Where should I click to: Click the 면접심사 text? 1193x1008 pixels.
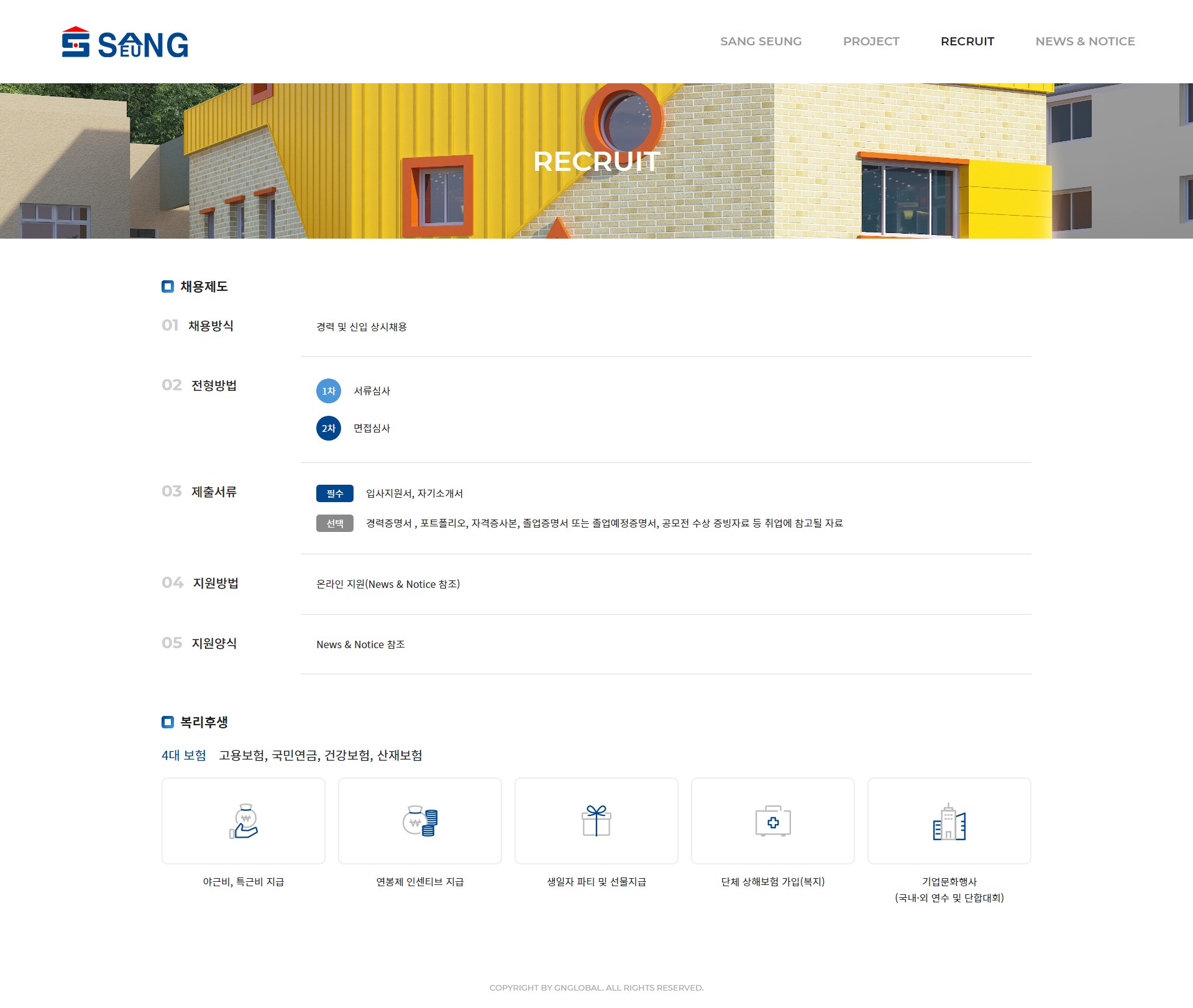[x=372, y=428]
